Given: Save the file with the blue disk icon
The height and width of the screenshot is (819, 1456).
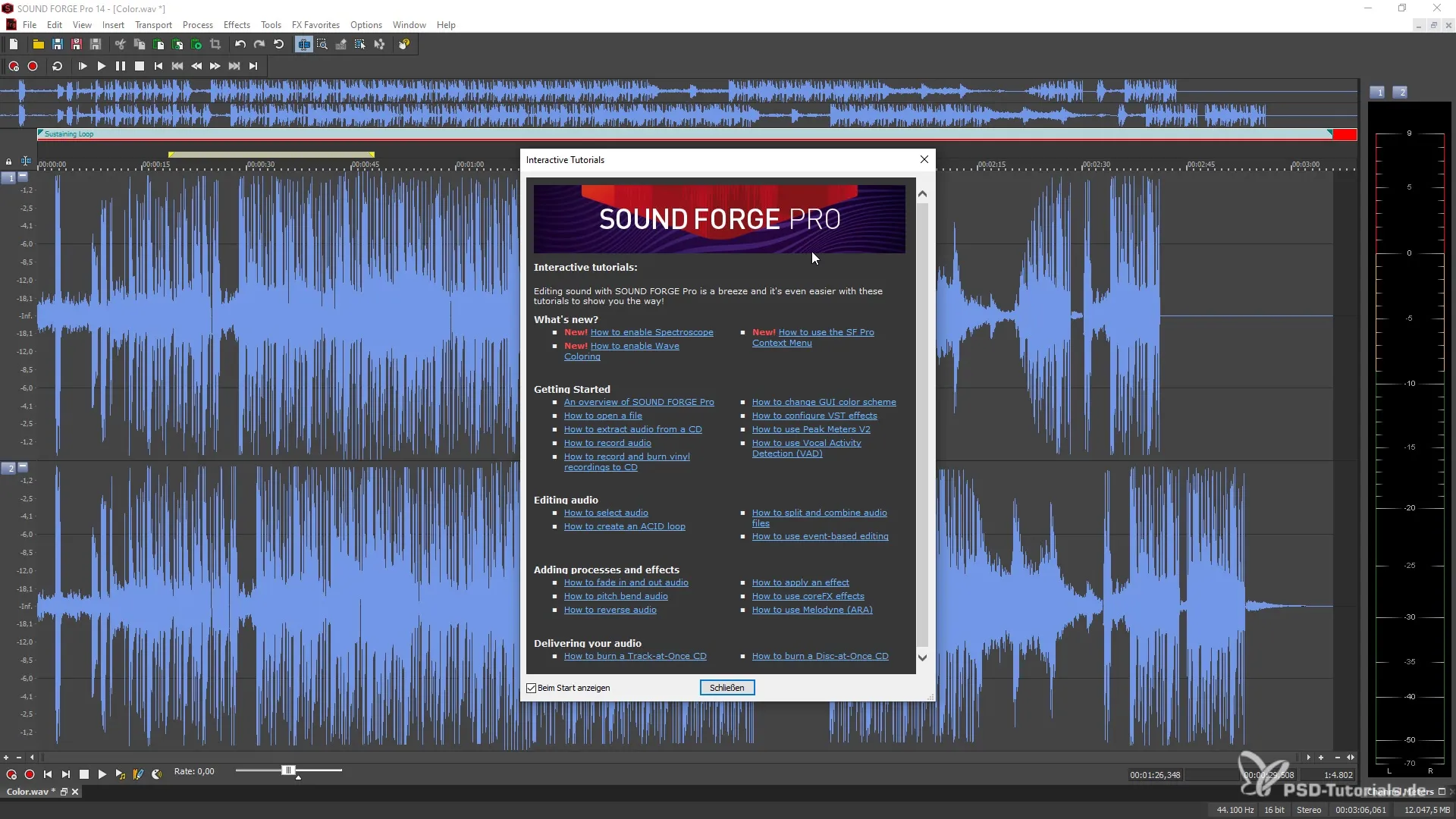Looking at the screenshot, I should point(57,45).
